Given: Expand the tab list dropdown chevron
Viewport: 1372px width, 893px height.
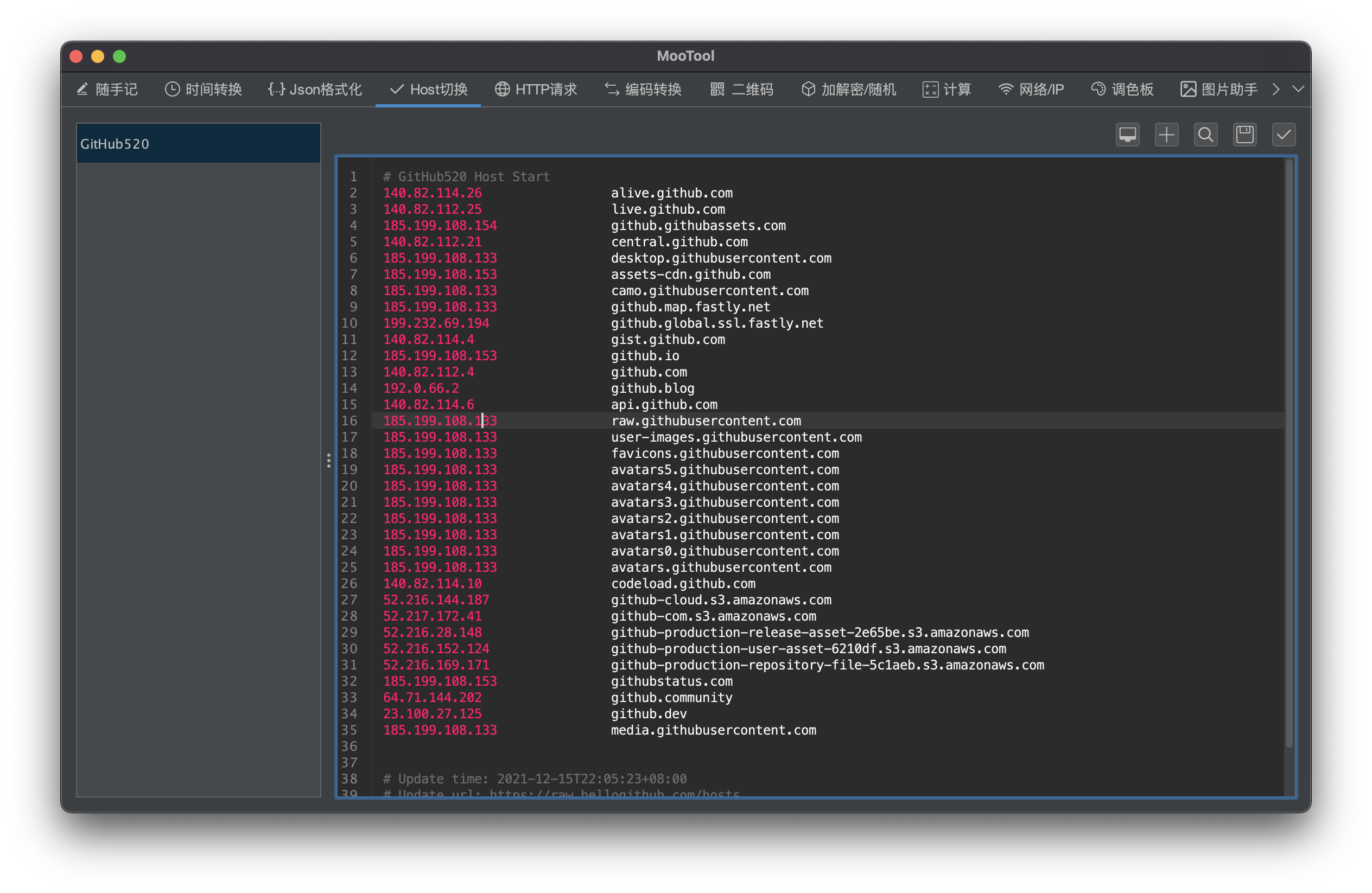Looking at the screenshot, I should click(1298, 89).
